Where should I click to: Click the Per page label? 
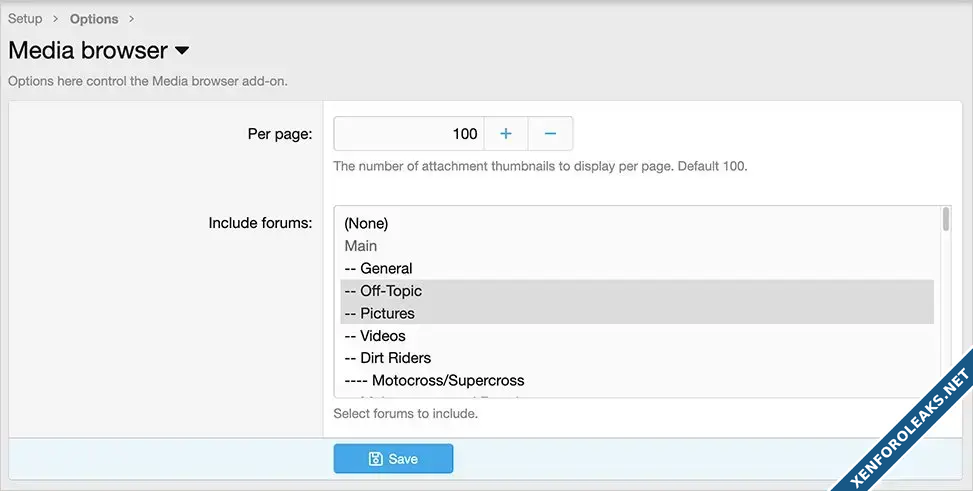pyautogui.click(x=280, y=134)
